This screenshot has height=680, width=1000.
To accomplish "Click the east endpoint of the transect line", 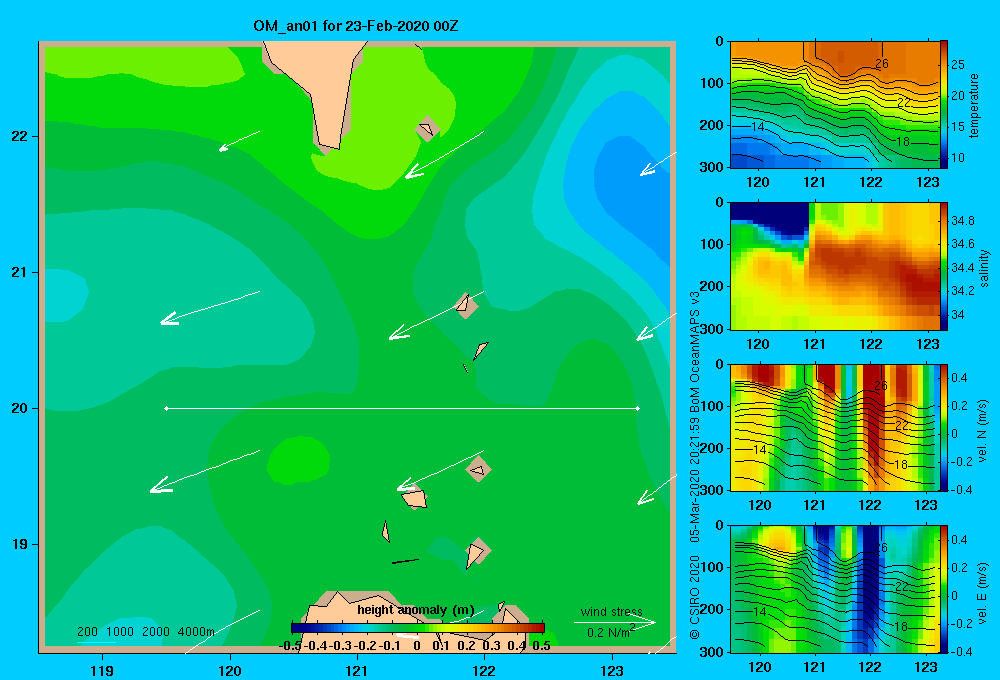I will coord(638,408).
